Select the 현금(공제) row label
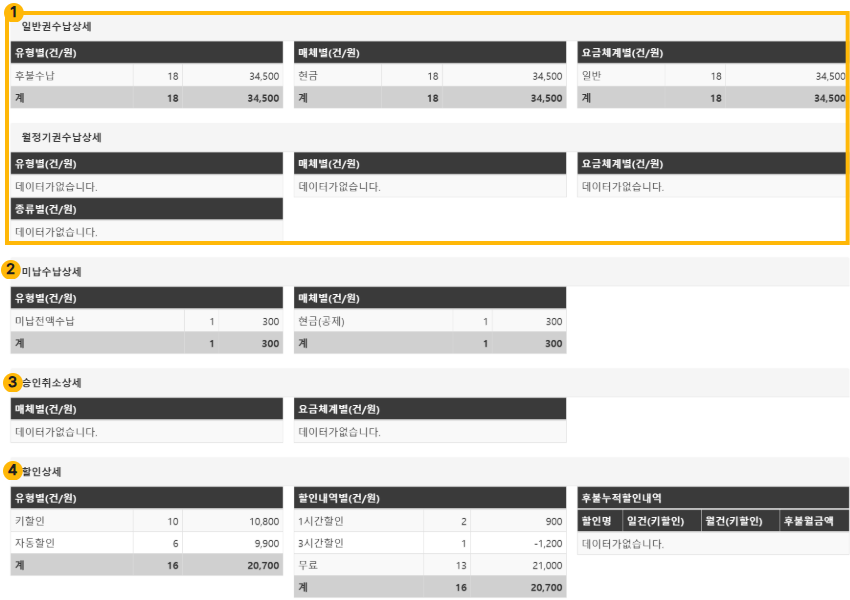The height and width of the screenshot is (600, 850). click(321, 321)
